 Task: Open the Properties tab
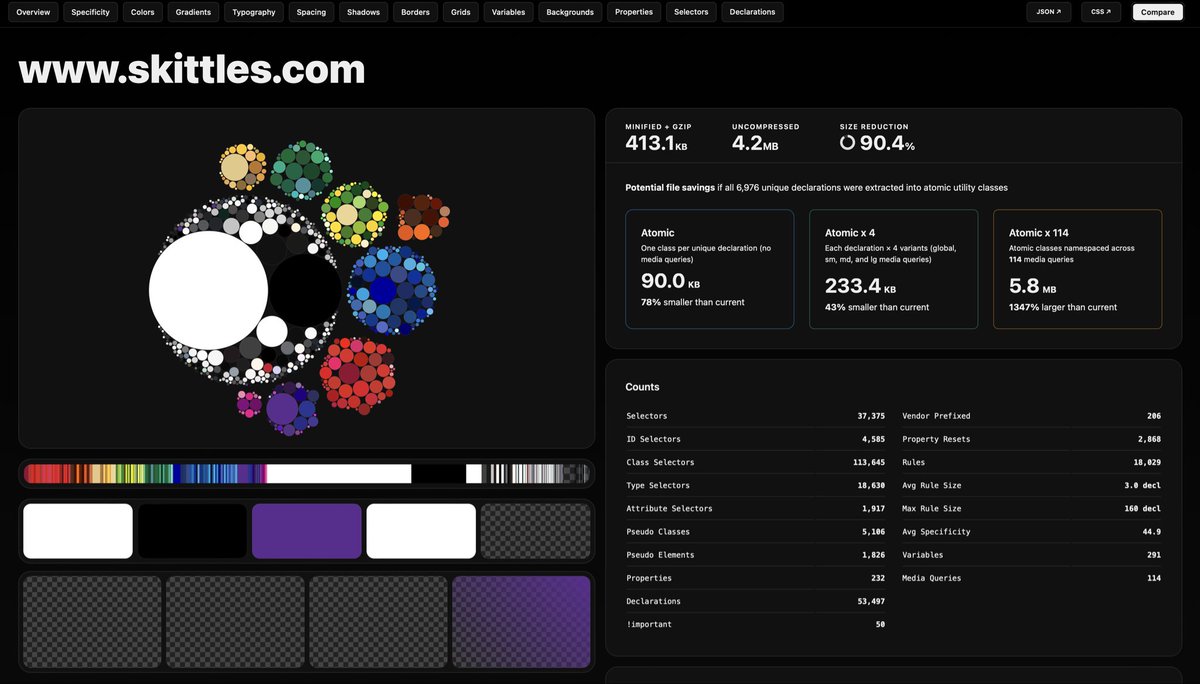click(x=634, y=12)
